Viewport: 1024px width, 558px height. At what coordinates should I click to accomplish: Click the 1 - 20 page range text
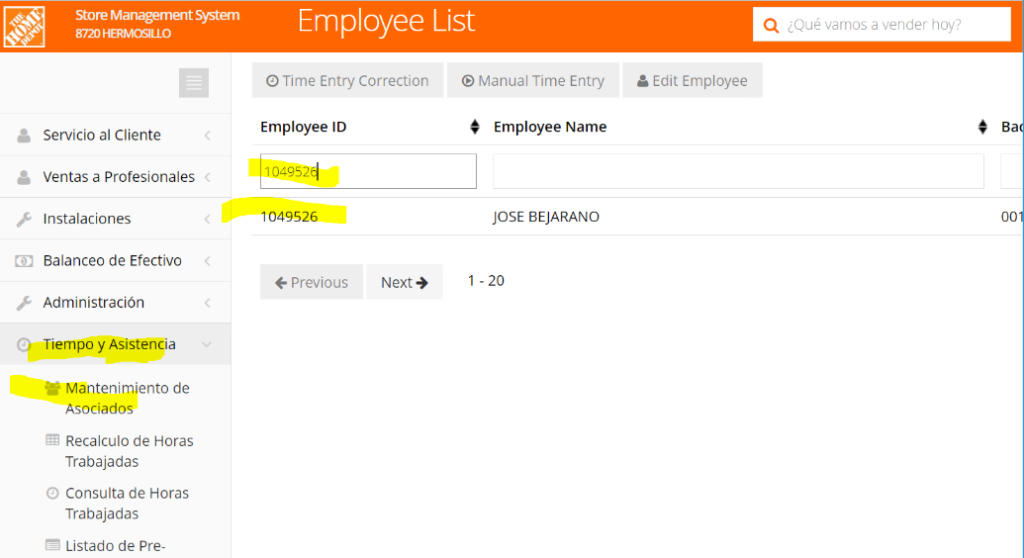(486, 281)
